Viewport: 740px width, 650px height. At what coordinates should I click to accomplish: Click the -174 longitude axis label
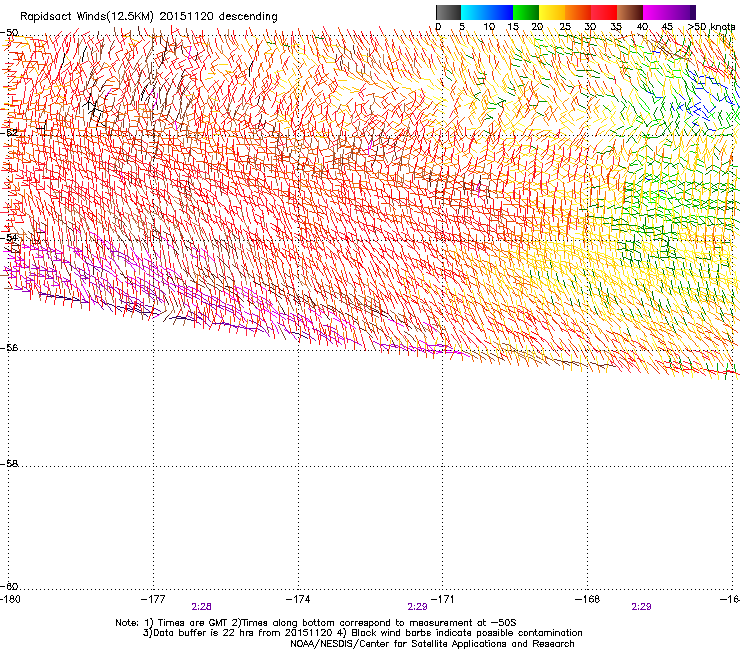point(298,599)
